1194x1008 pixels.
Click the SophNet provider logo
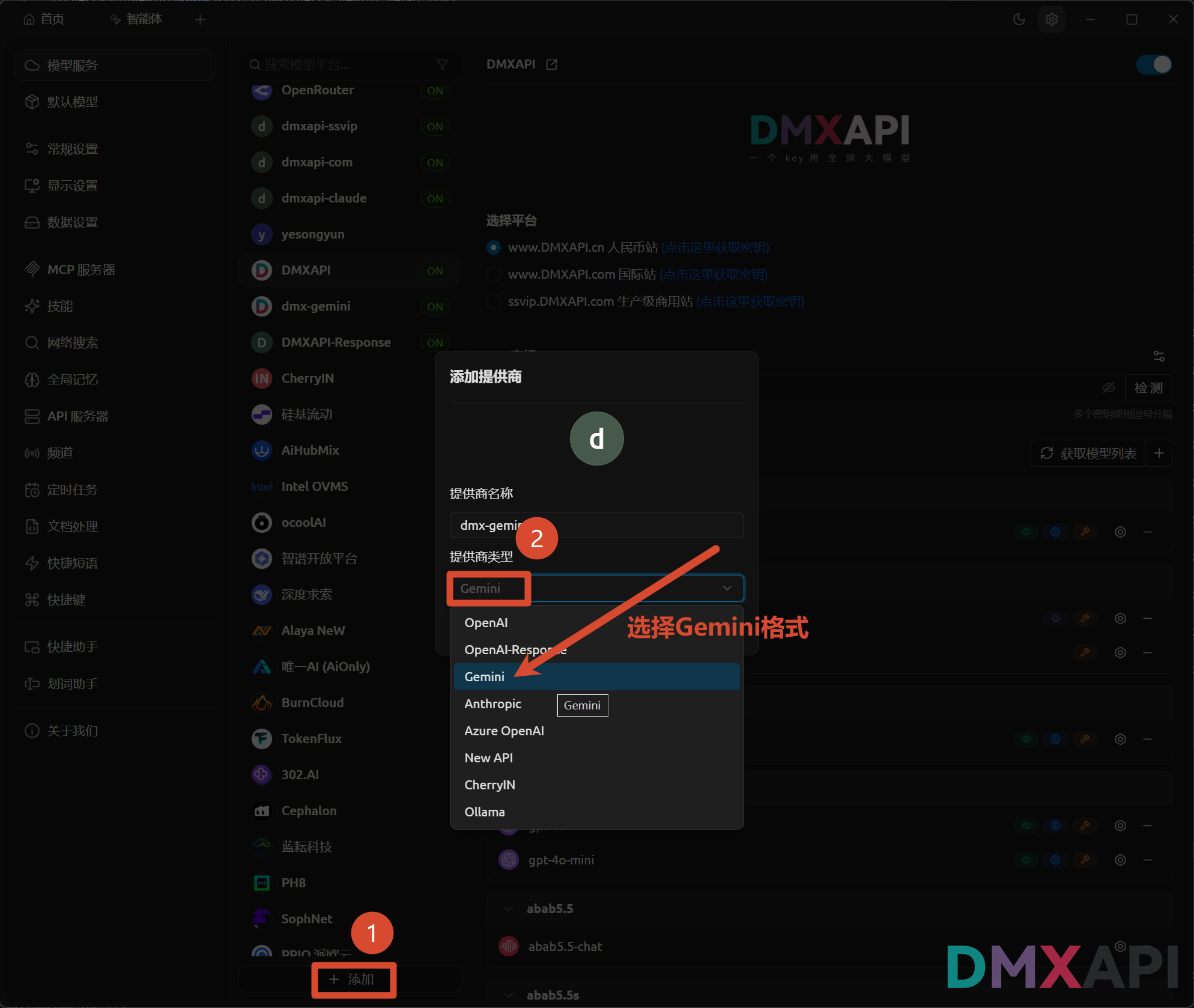(261, 919)
